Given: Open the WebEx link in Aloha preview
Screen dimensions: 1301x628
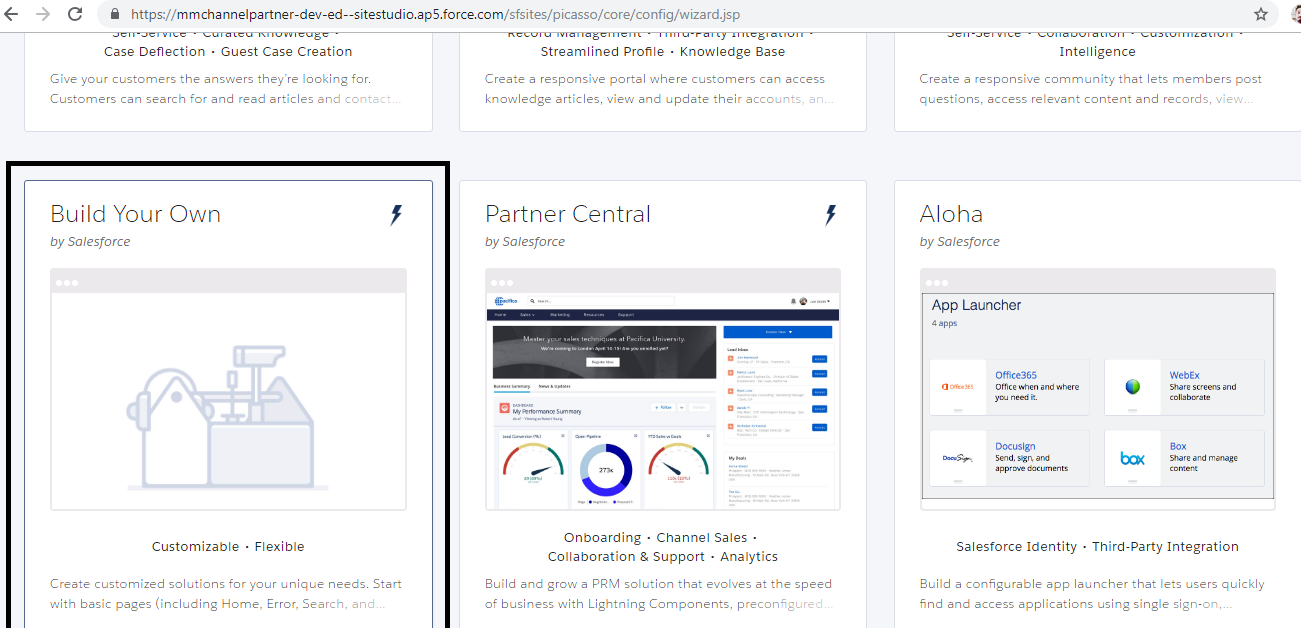Looking at the screenshot, I should [x=1185, y=376].
